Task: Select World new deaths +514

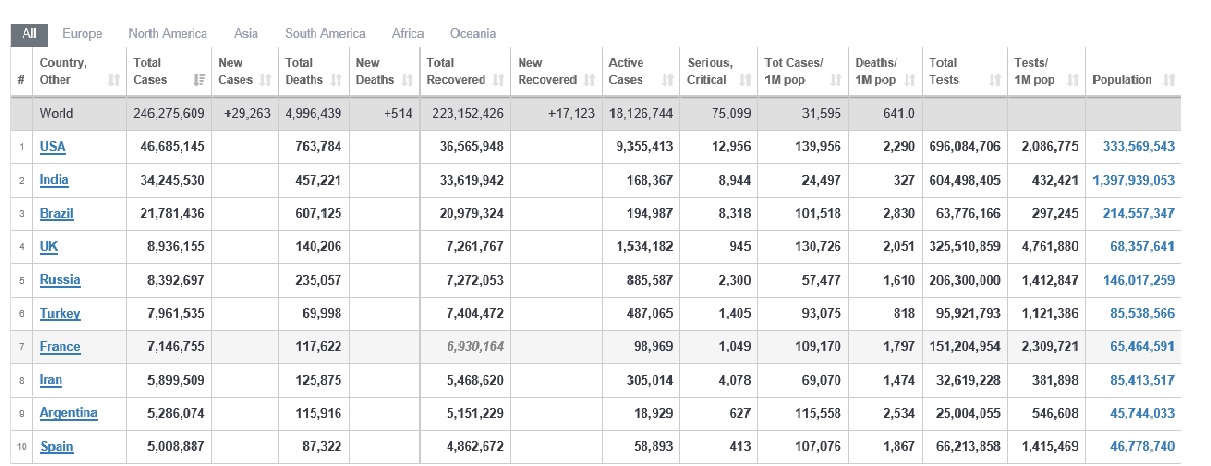Action: 398,114
